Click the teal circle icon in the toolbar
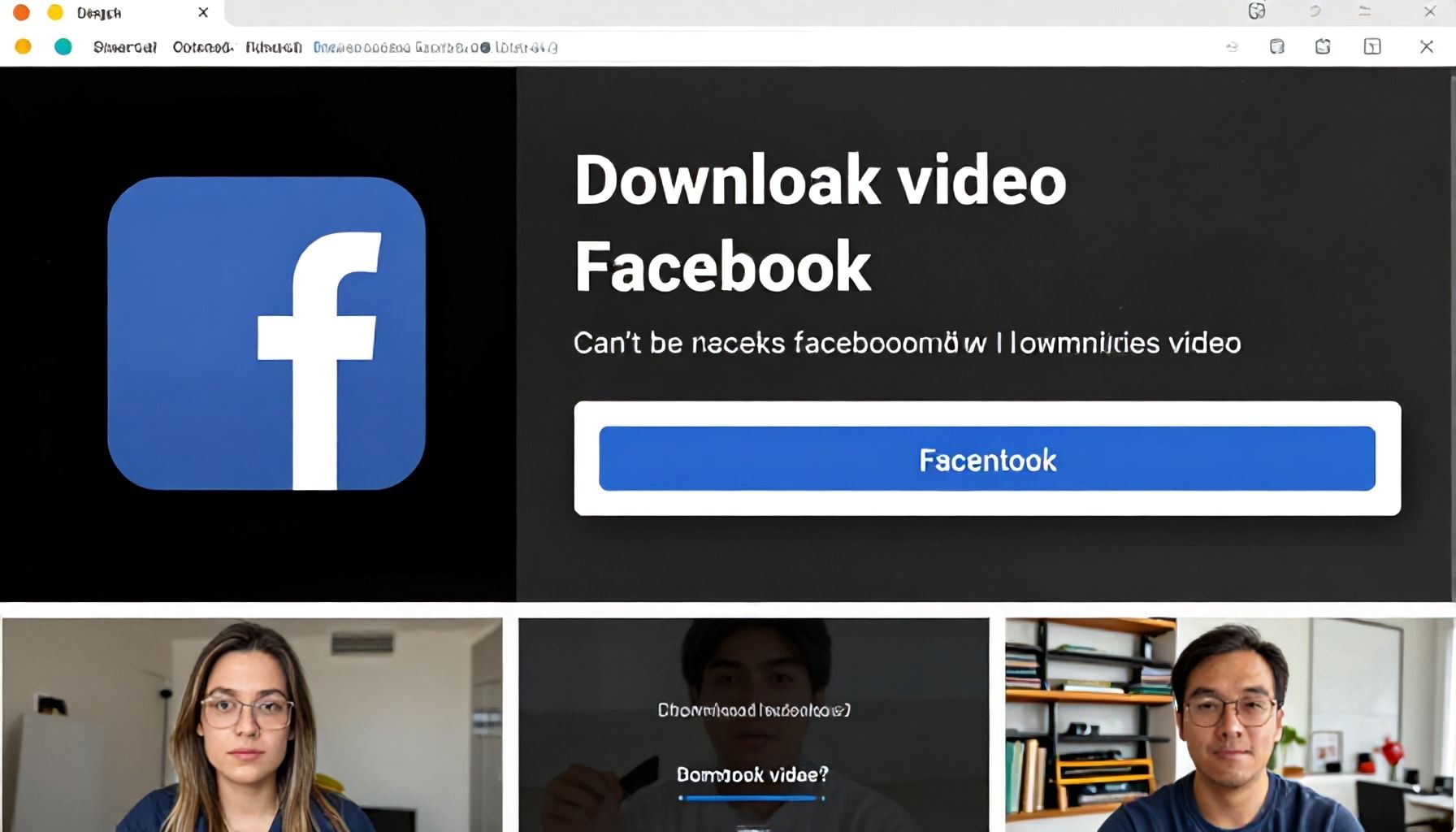This screenshot has width=1456, height=832. pyautogui.click(x=63, y=47)
